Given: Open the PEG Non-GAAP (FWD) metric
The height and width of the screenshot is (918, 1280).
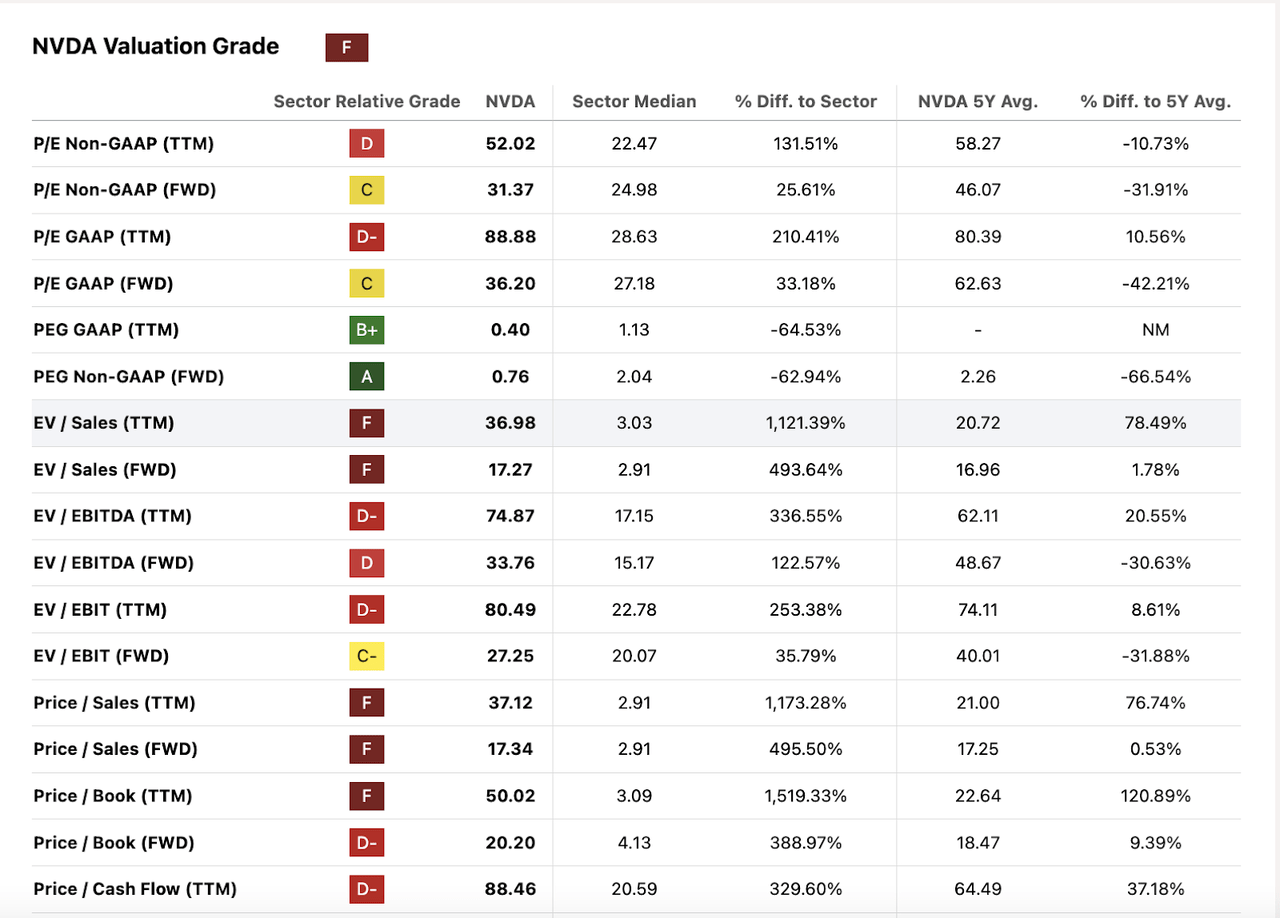Looking at the screenshot, I should tap(128, 377).
